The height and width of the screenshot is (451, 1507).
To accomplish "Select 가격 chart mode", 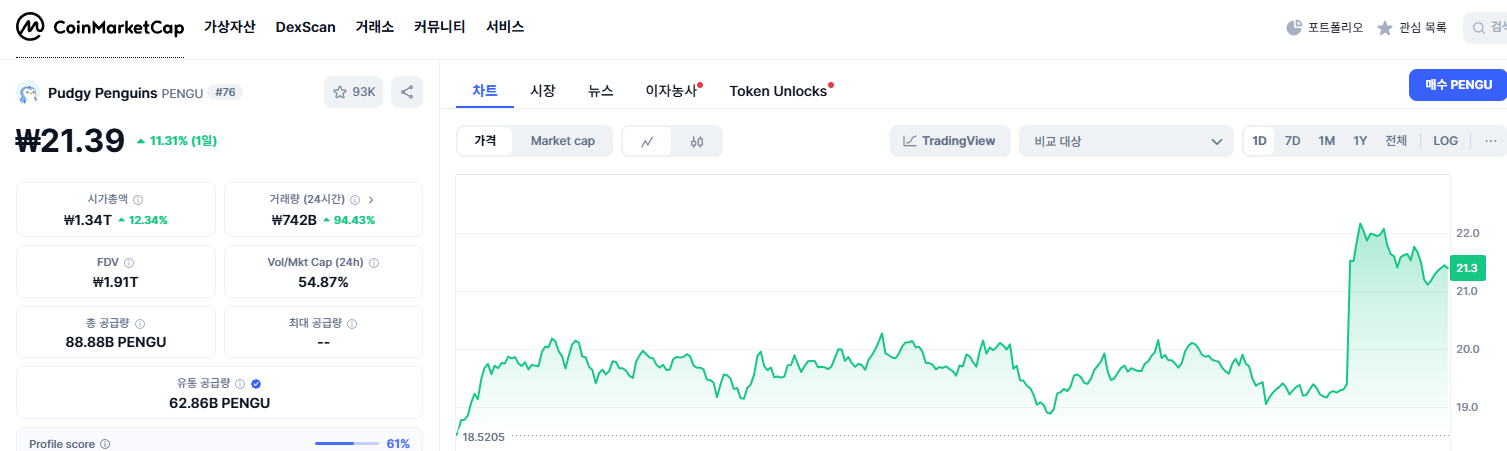I will point(485,141).
